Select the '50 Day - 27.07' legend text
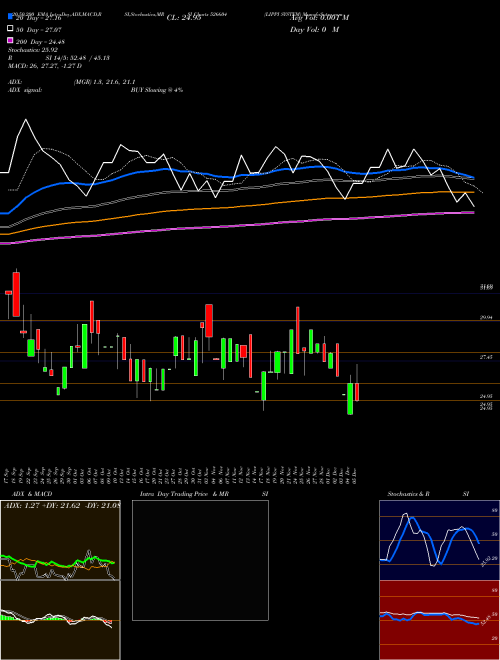This screenshot has height=660, width=500. pyautogui.click(x=39, y=30)
